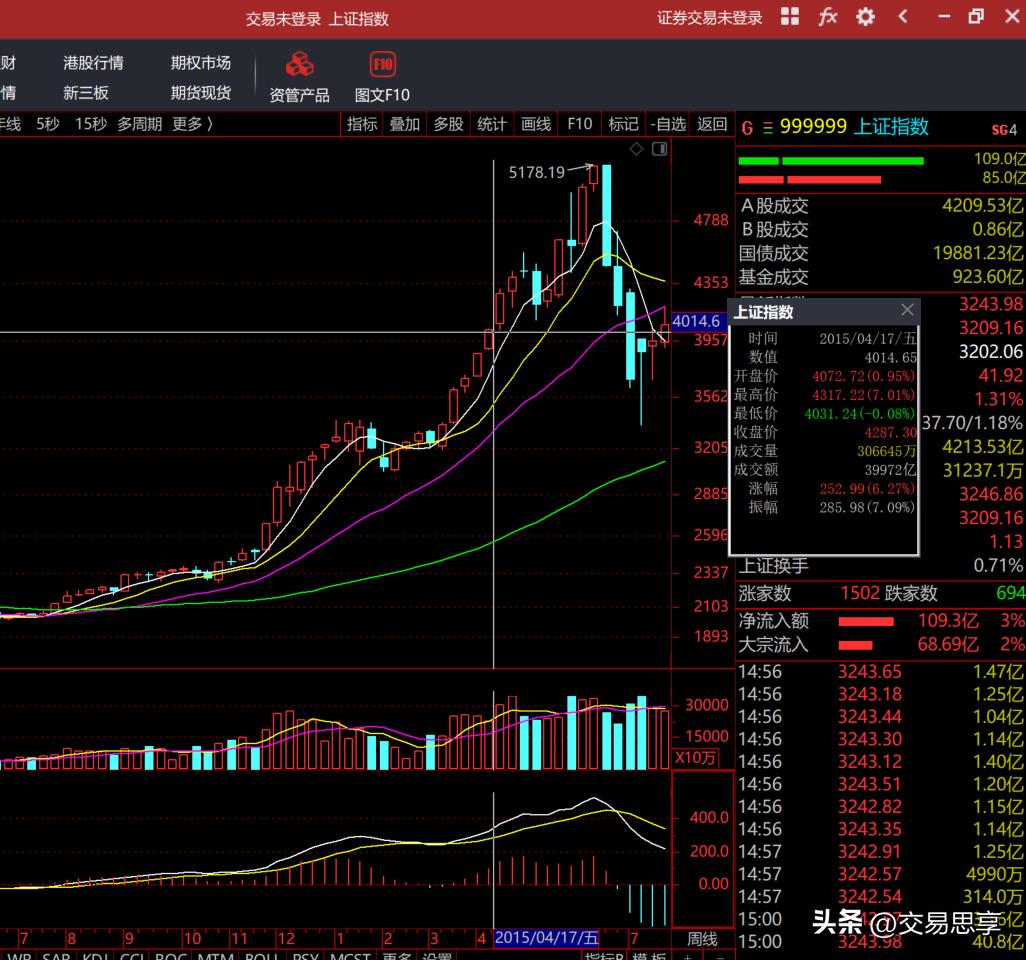This screenshot has width=1026, height=960.
Task: Open the 资管产品 cubes icon
Action: click(x=299, y=66)
